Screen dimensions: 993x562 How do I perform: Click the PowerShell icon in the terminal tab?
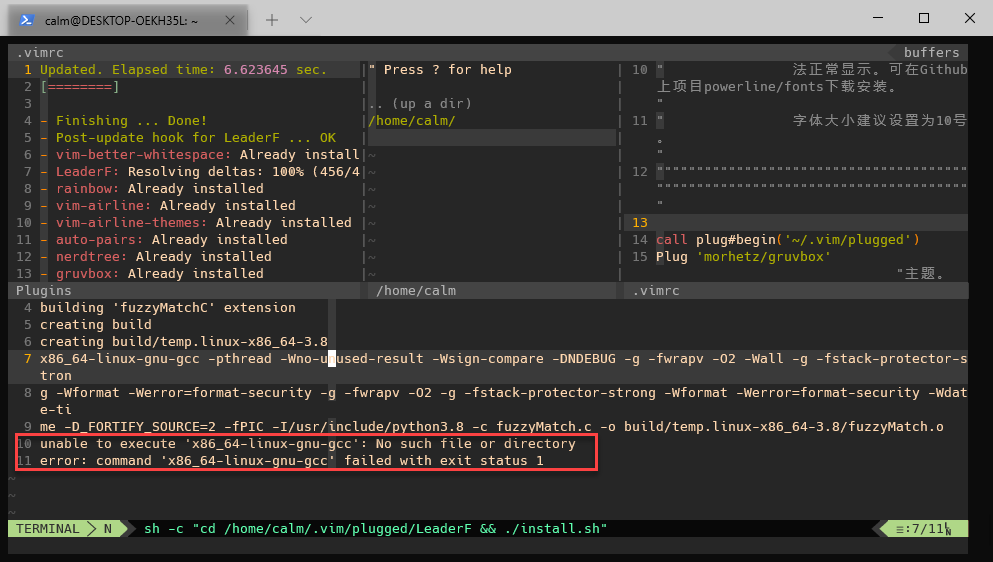coord(26,19)
